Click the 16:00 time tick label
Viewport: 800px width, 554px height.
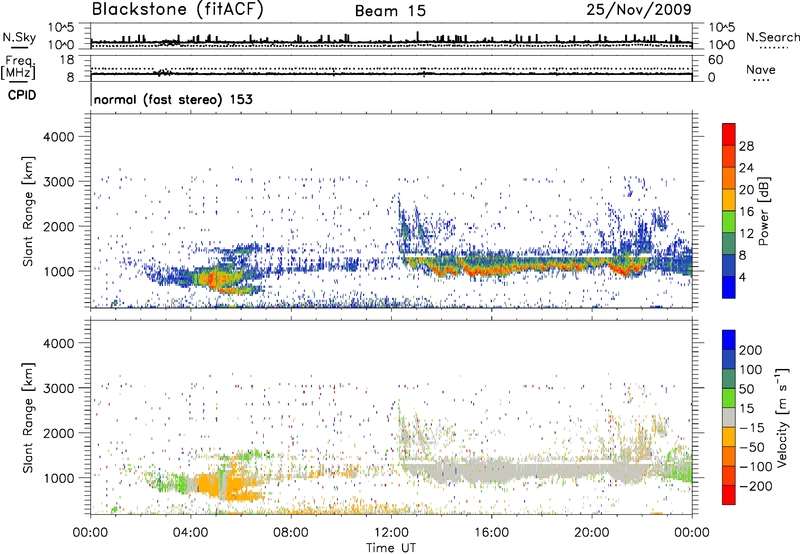click(491, 533)
